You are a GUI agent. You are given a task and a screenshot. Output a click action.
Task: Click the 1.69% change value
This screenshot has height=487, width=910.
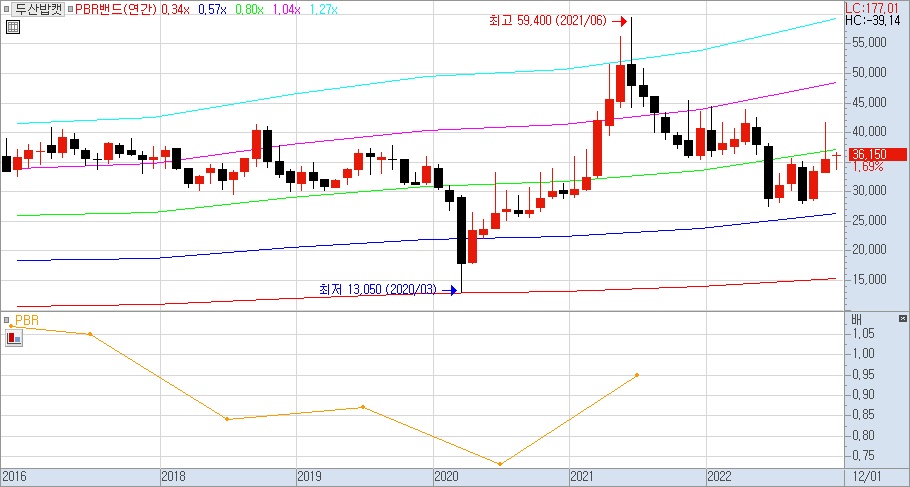(x=868, y=167)
